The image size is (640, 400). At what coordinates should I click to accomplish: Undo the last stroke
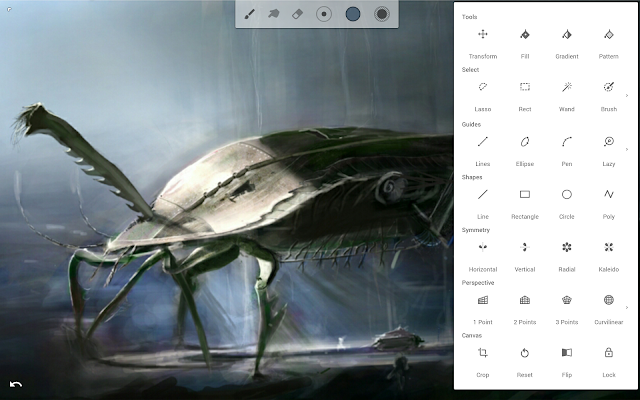(16, 384)
